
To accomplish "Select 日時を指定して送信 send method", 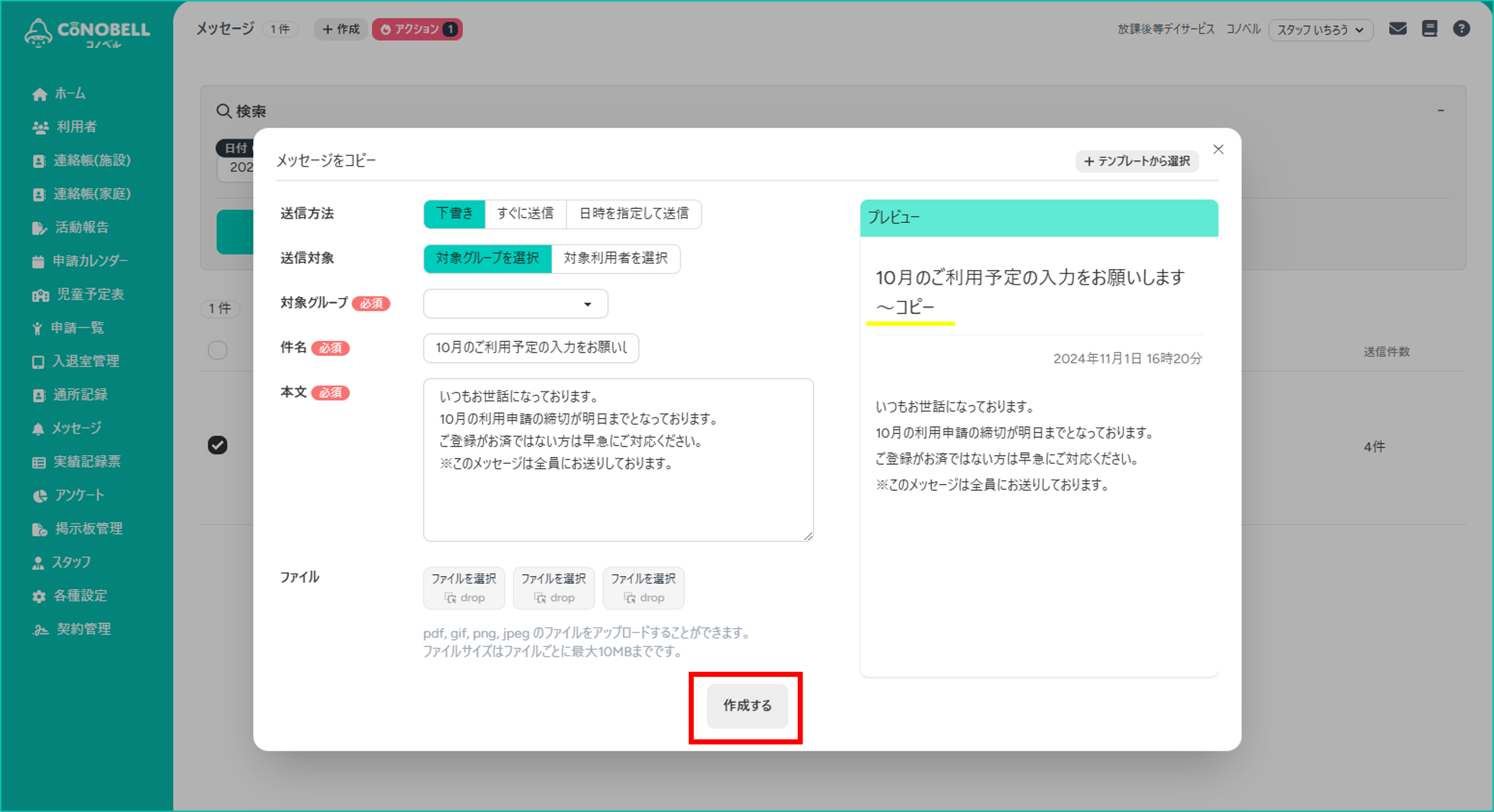I will 634,214.
